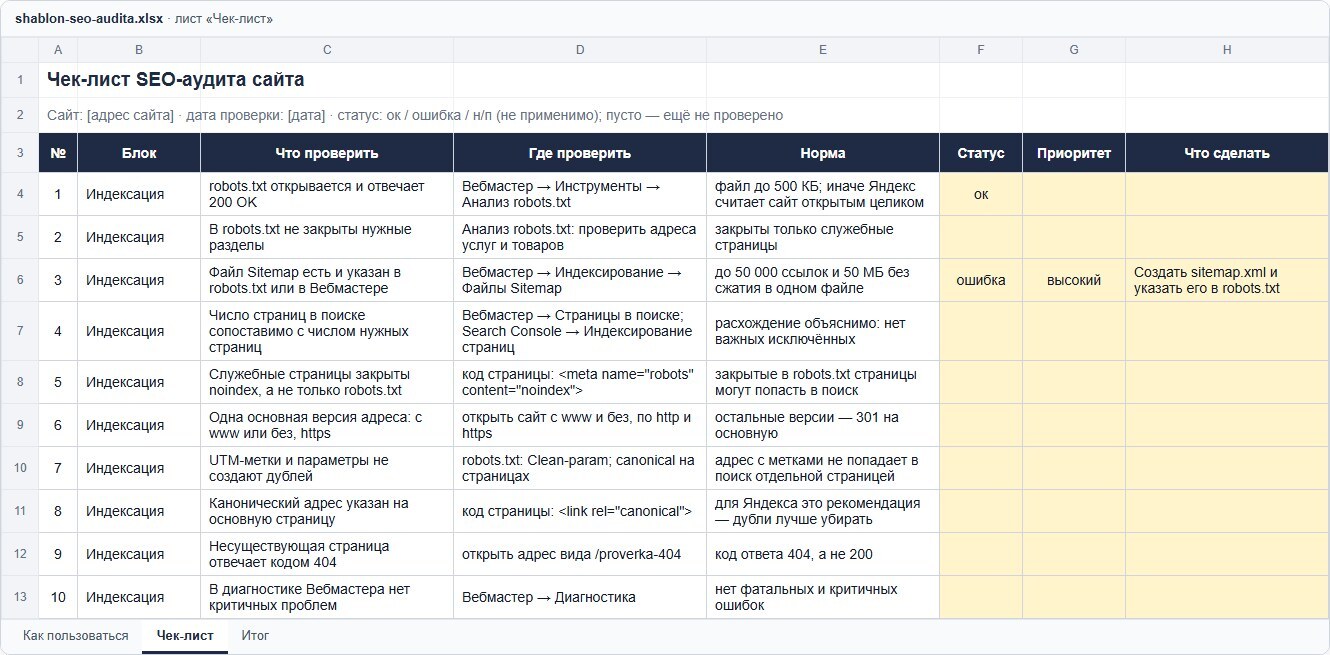Click the title «Чек-лист SEO-аудита сайта»
1330x655 pixels.
176,80
